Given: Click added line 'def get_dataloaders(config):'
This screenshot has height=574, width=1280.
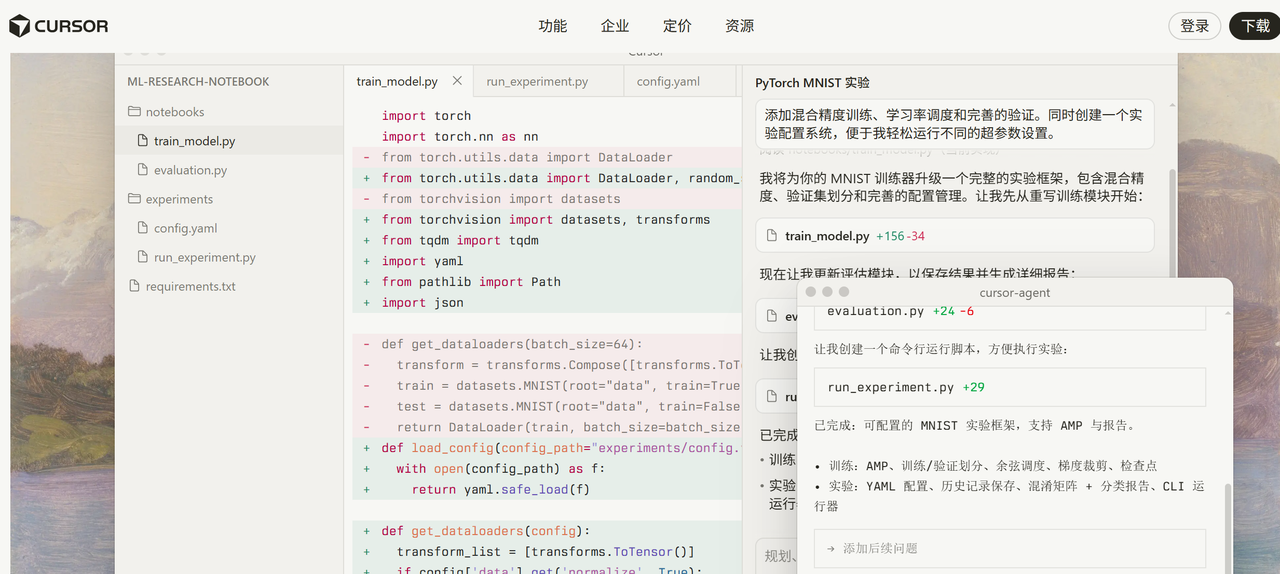Looking at the screenshot, I should (x=486, y=531).
